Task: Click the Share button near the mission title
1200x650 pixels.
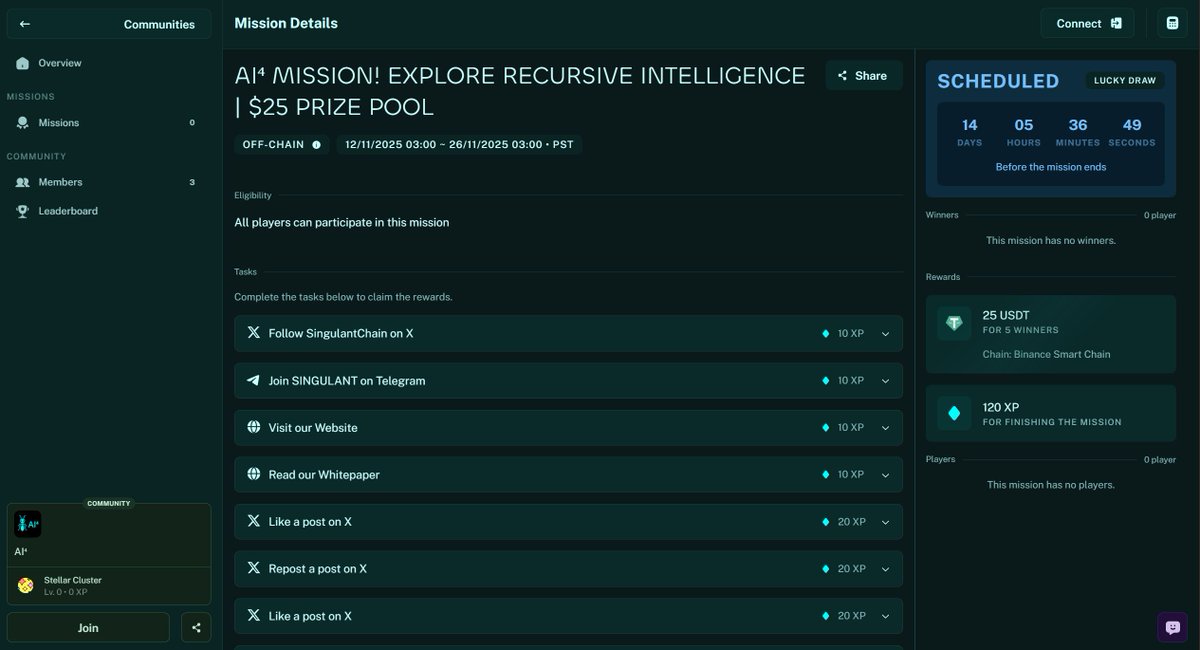Action: point(863,75)
